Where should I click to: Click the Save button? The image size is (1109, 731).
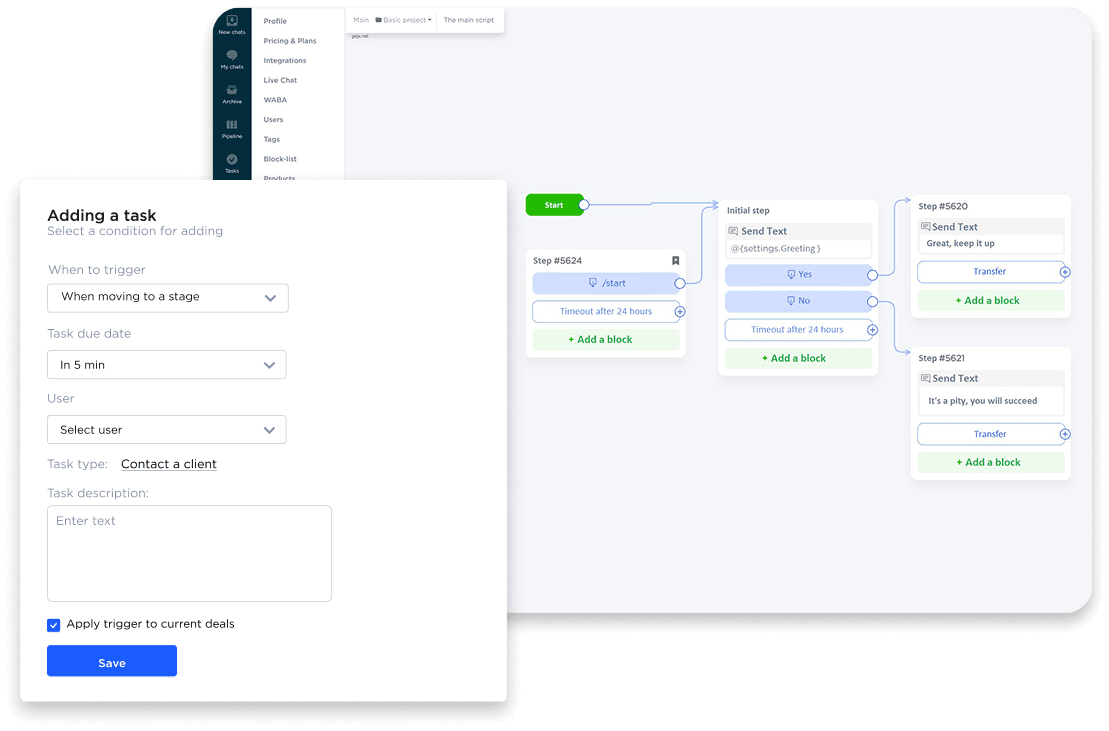(x=112, y=661)
